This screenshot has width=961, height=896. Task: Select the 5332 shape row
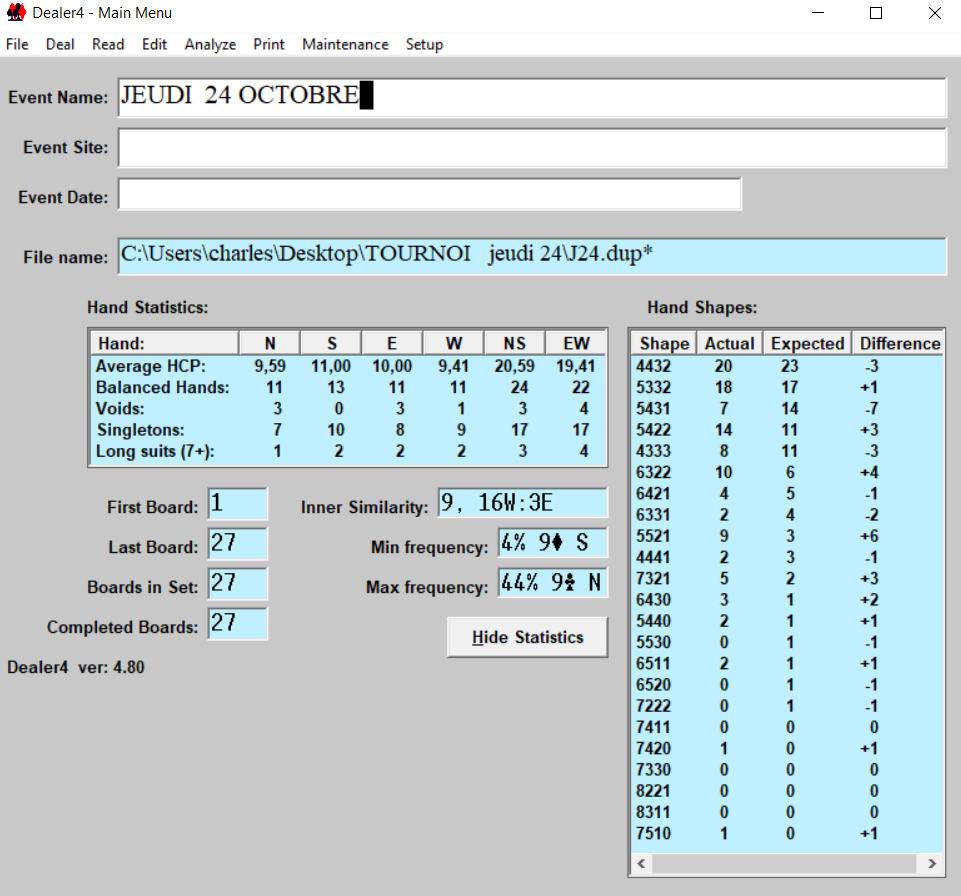point(787,387)
